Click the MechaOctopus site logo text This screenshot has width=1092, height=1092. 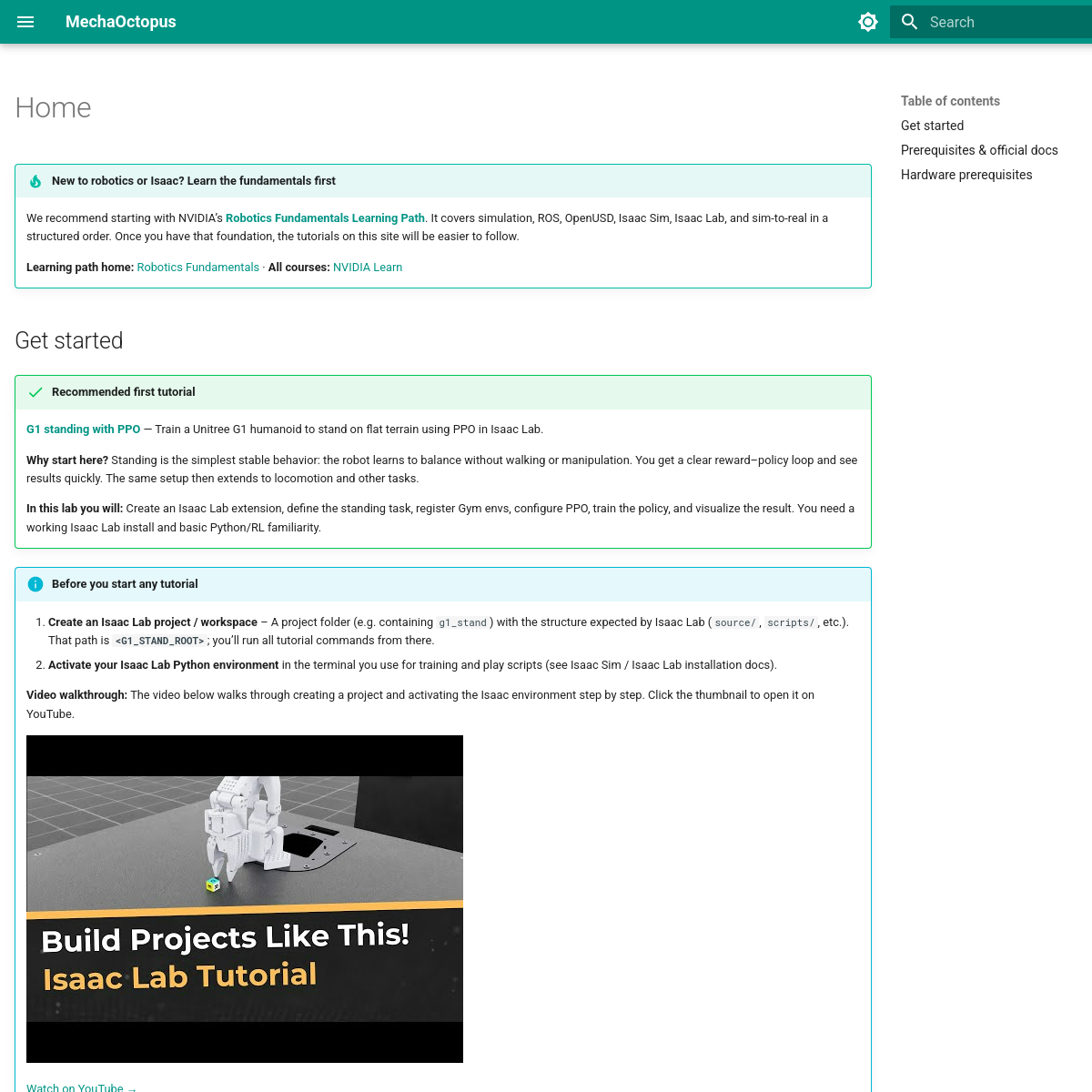[121, 22]
